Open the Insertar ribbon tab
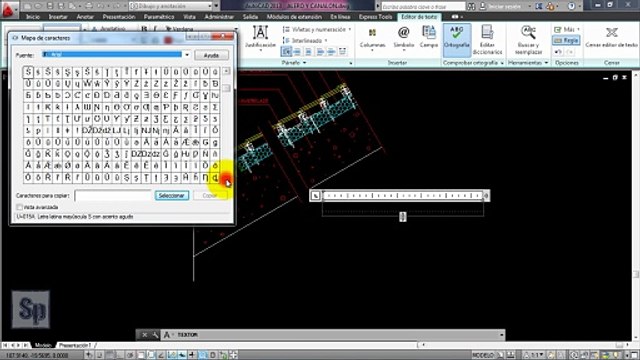Viewport: 640px width, 360px height. 58,17
